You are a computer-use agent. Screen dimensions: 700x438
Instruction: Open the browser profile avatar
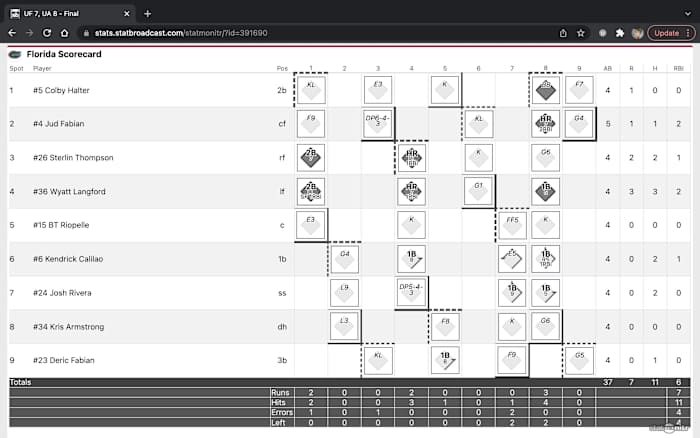coord(638,33)
